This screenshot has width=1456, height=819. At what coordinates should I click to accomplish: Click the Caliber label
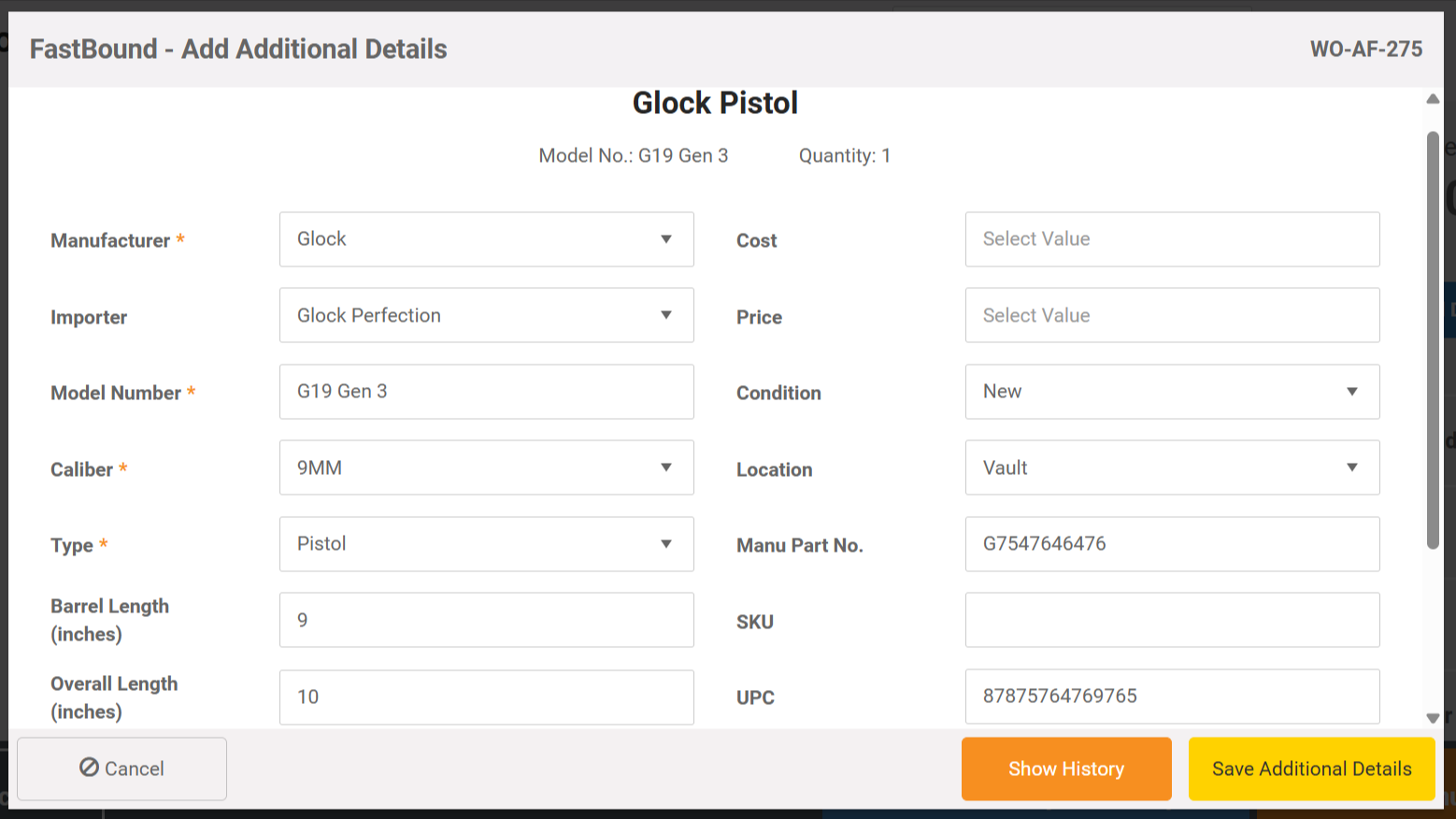pos(81,469)
